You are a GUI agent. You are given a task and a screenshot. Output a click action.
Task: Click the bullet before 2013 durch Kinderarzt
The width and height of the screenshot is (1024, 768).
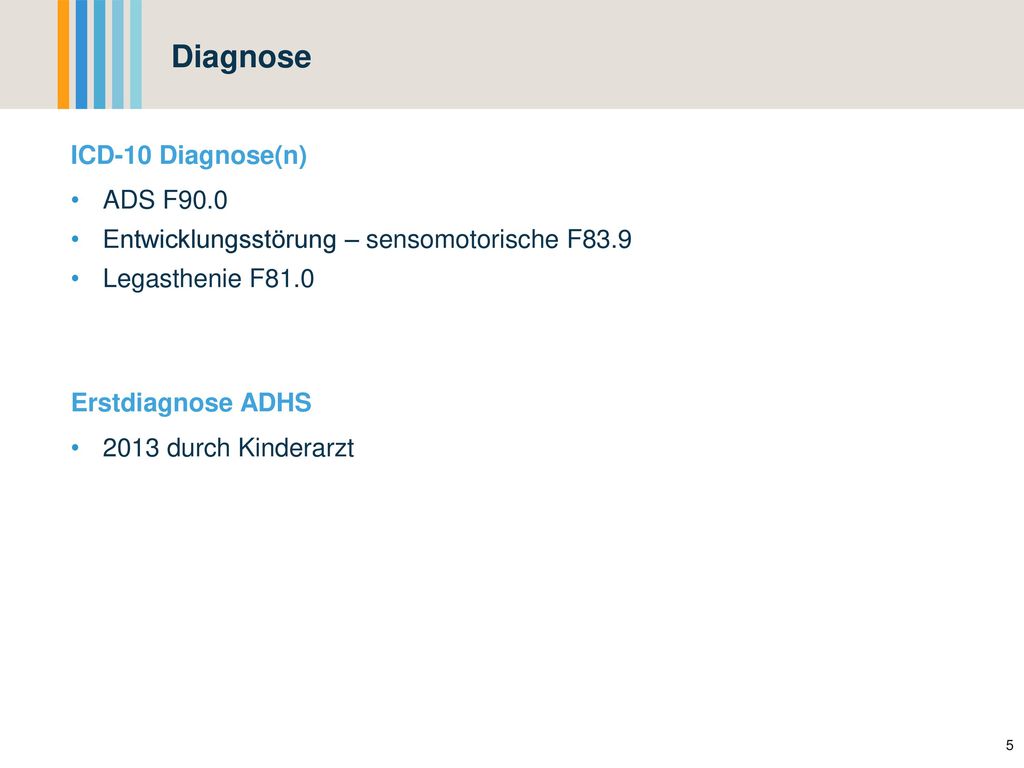[75, 448]
